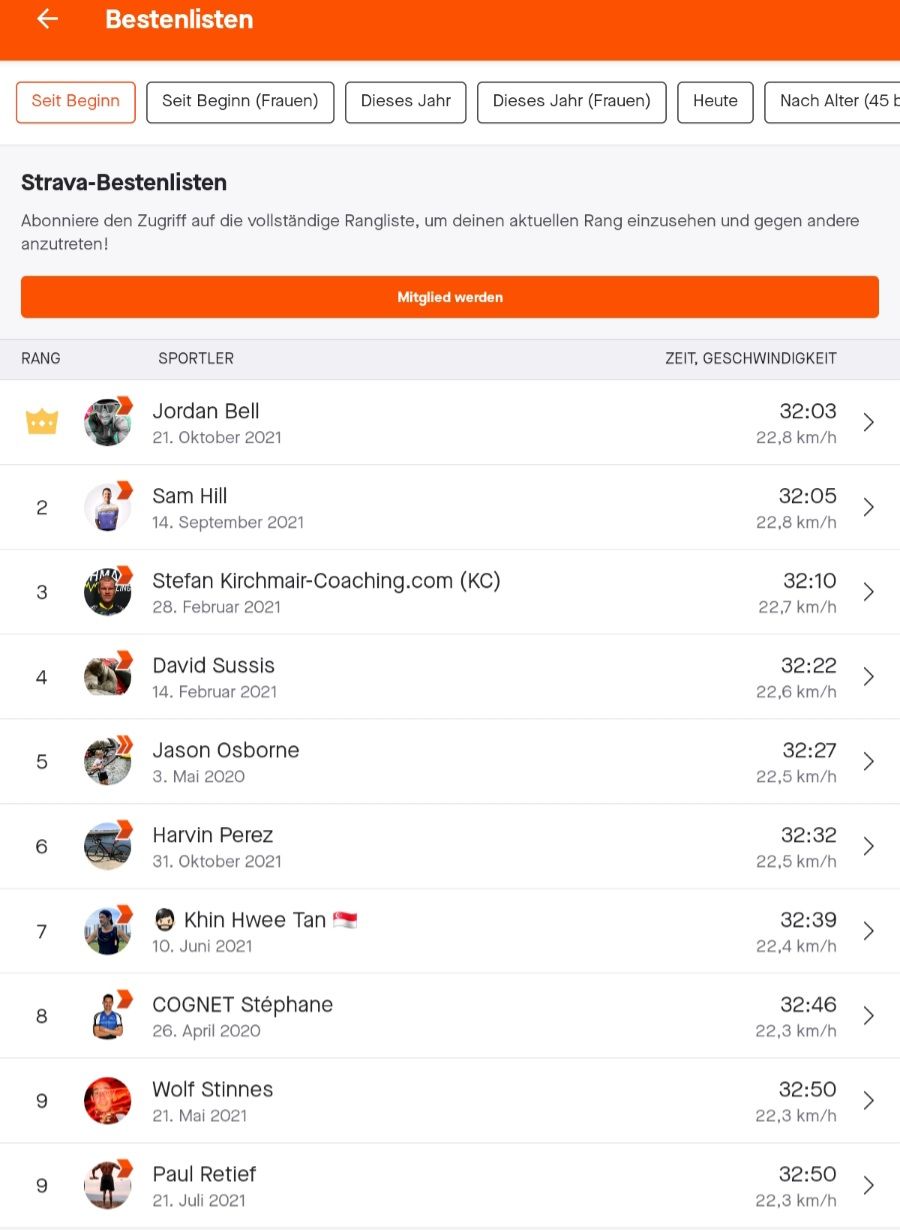Image resolution: width=900 pixels, height=1230 pixels.
Task: Select the "Seit Beginn" filter
Action: [x=76, y=102]
